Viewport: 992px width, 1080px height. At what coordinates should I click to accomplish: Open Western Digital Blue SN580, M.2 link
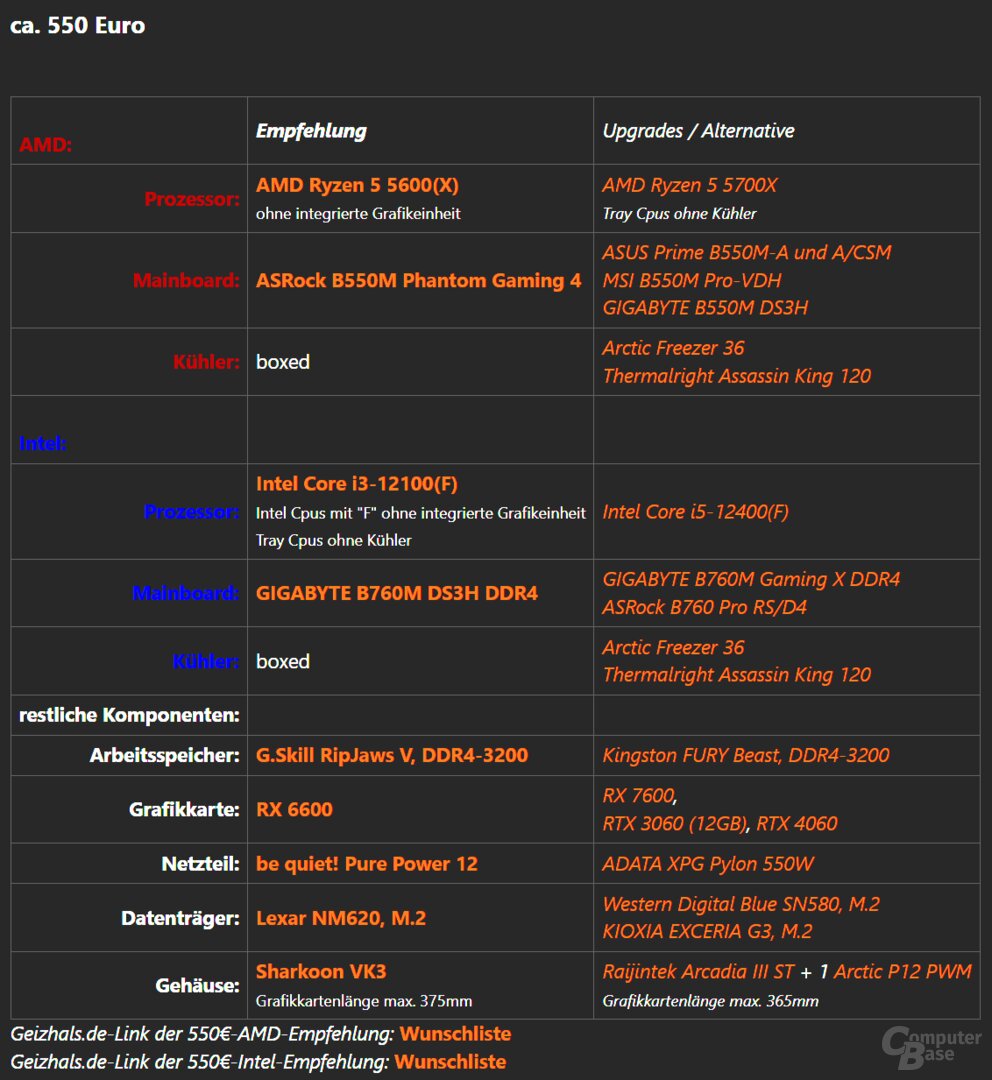741,904
